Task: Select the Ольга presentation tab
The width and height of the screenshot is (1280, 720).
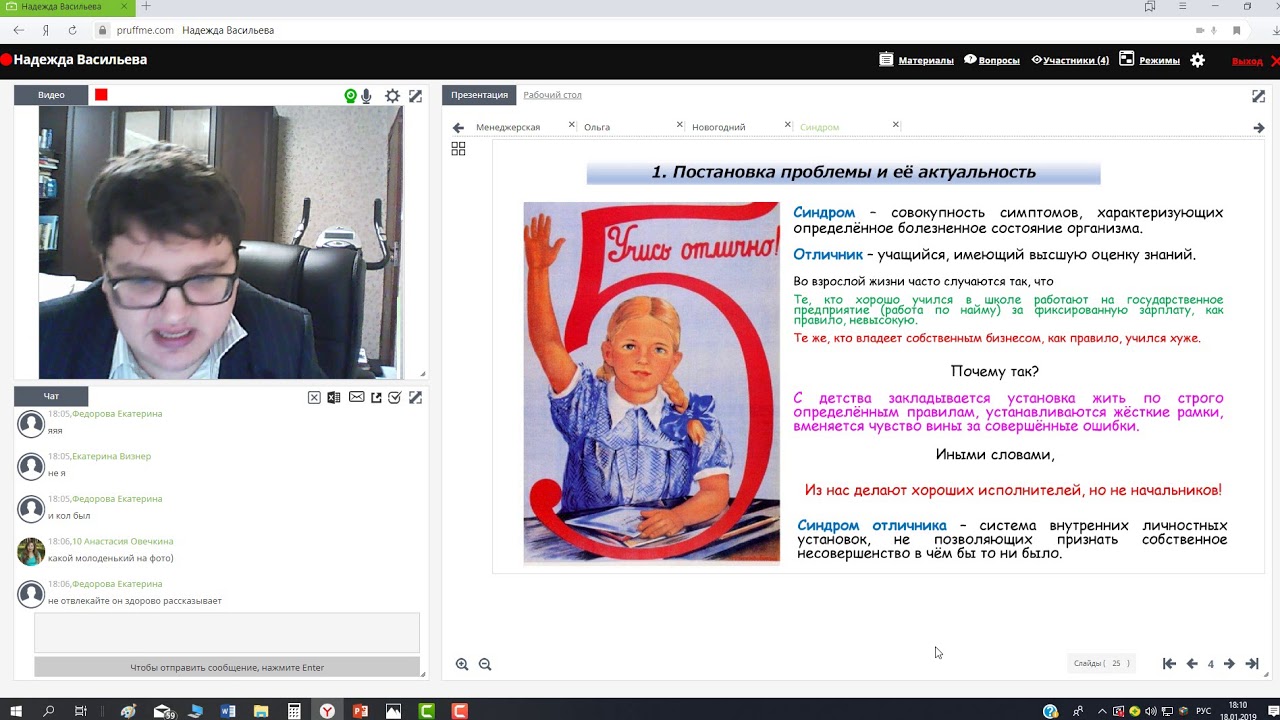Action: coord(597,127)
